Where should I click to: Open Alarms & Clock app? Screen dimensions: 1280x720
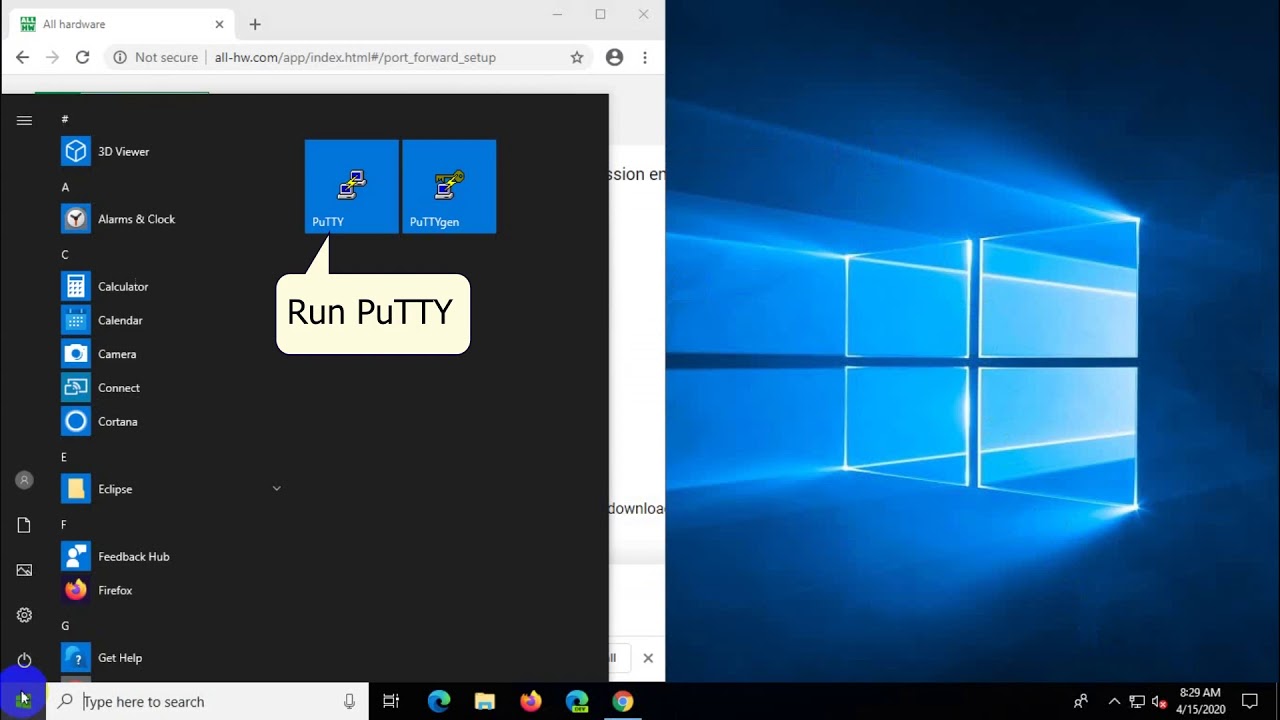(136, 219)
